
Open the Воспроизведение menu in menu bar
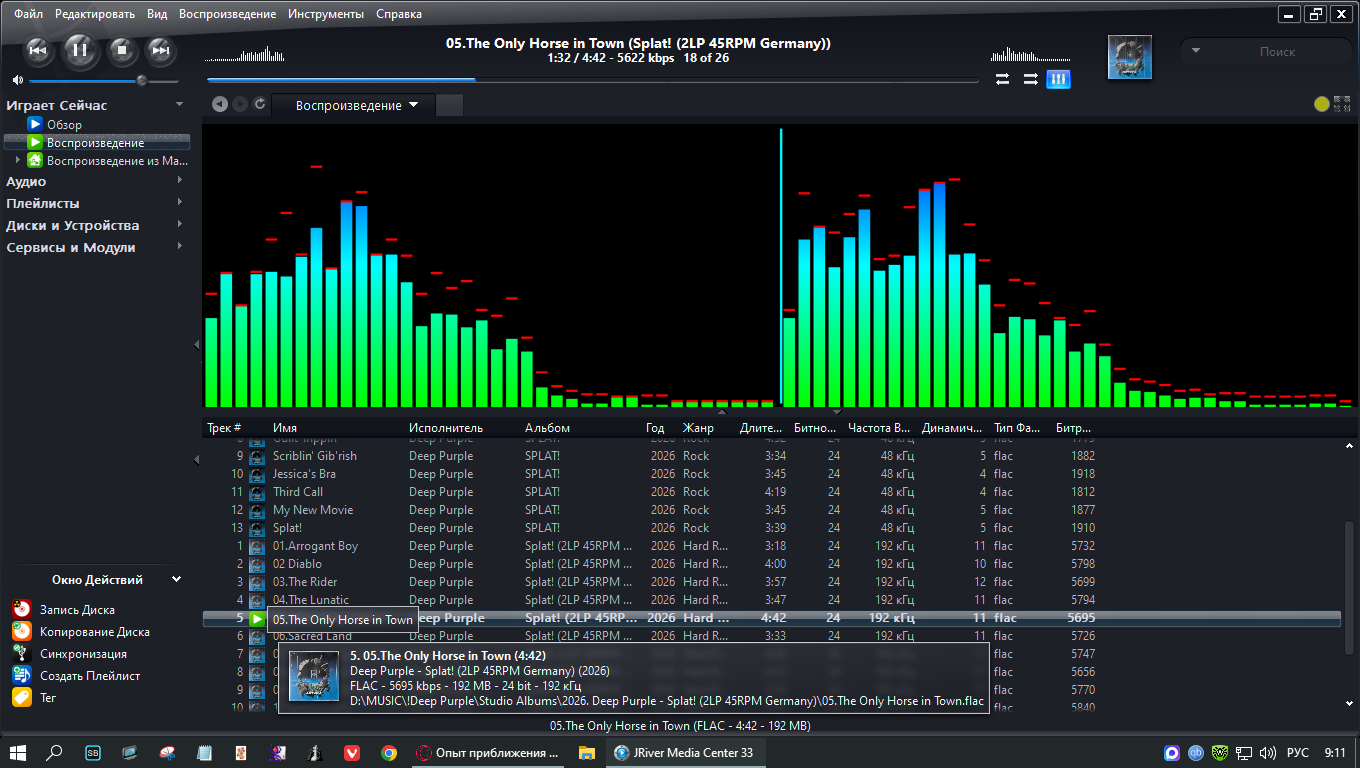tap(227, 14)
